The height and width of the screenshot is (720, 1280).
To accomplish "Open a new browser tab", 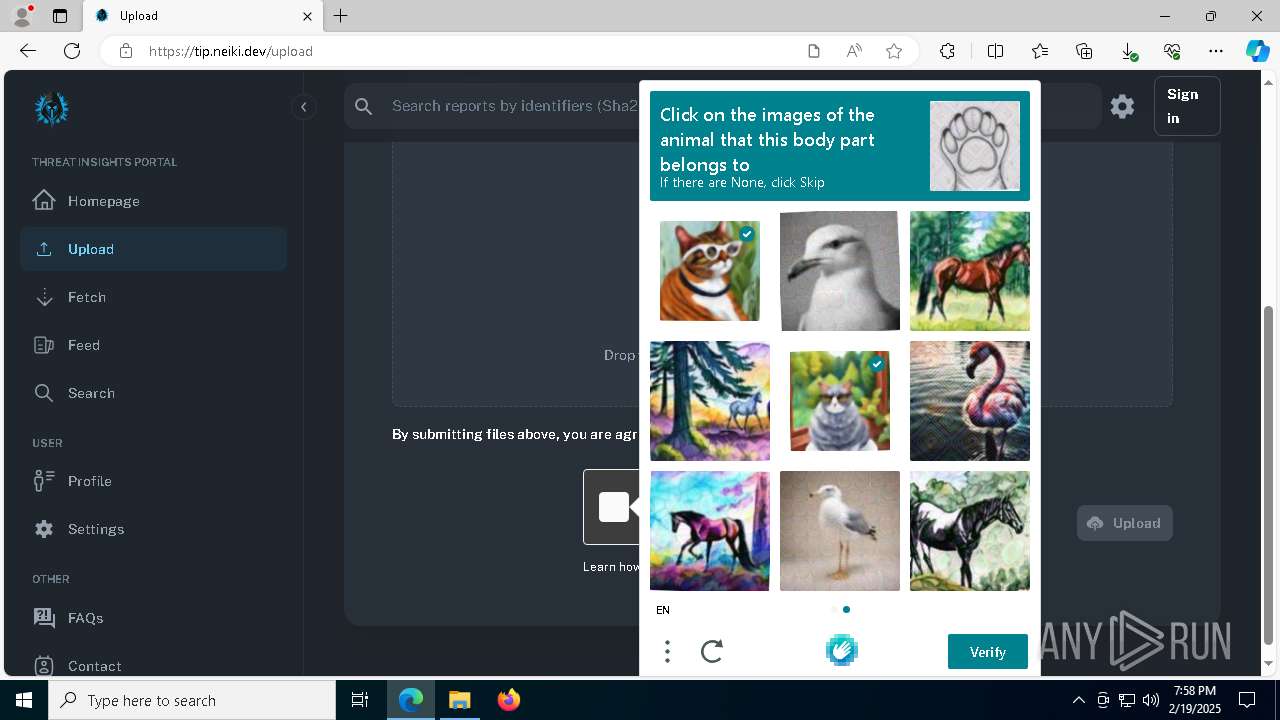I will [341, 16].
